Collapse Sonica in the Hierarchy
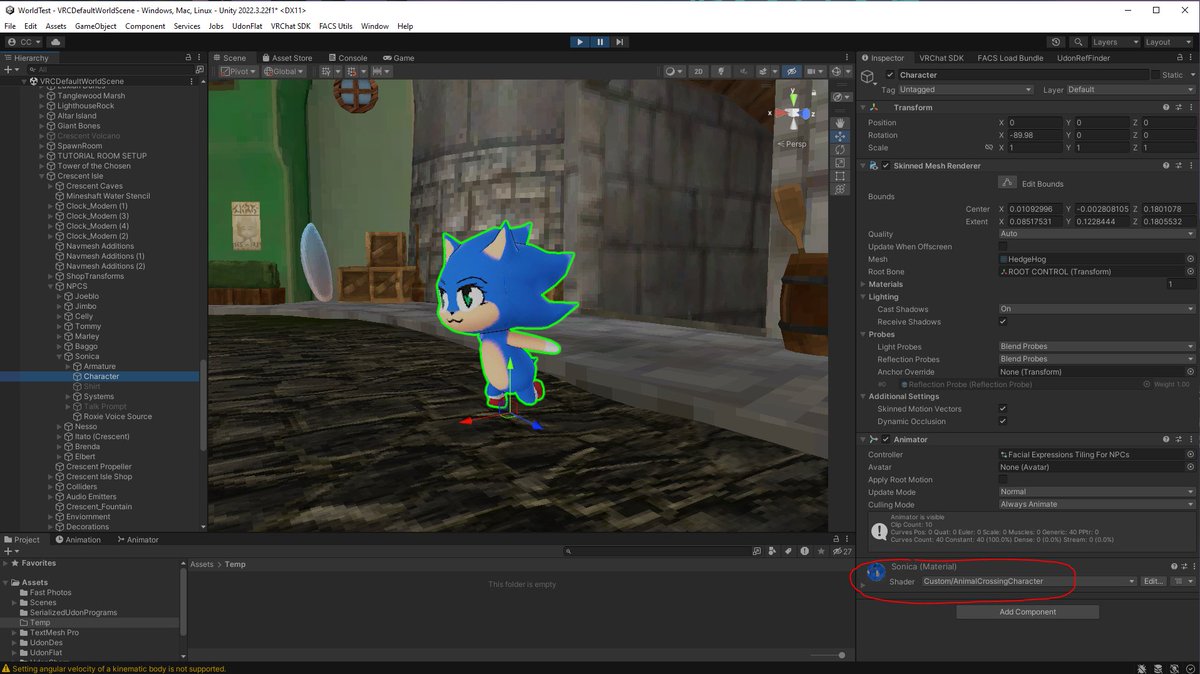The image size is (1200, 674). [61, 356]
